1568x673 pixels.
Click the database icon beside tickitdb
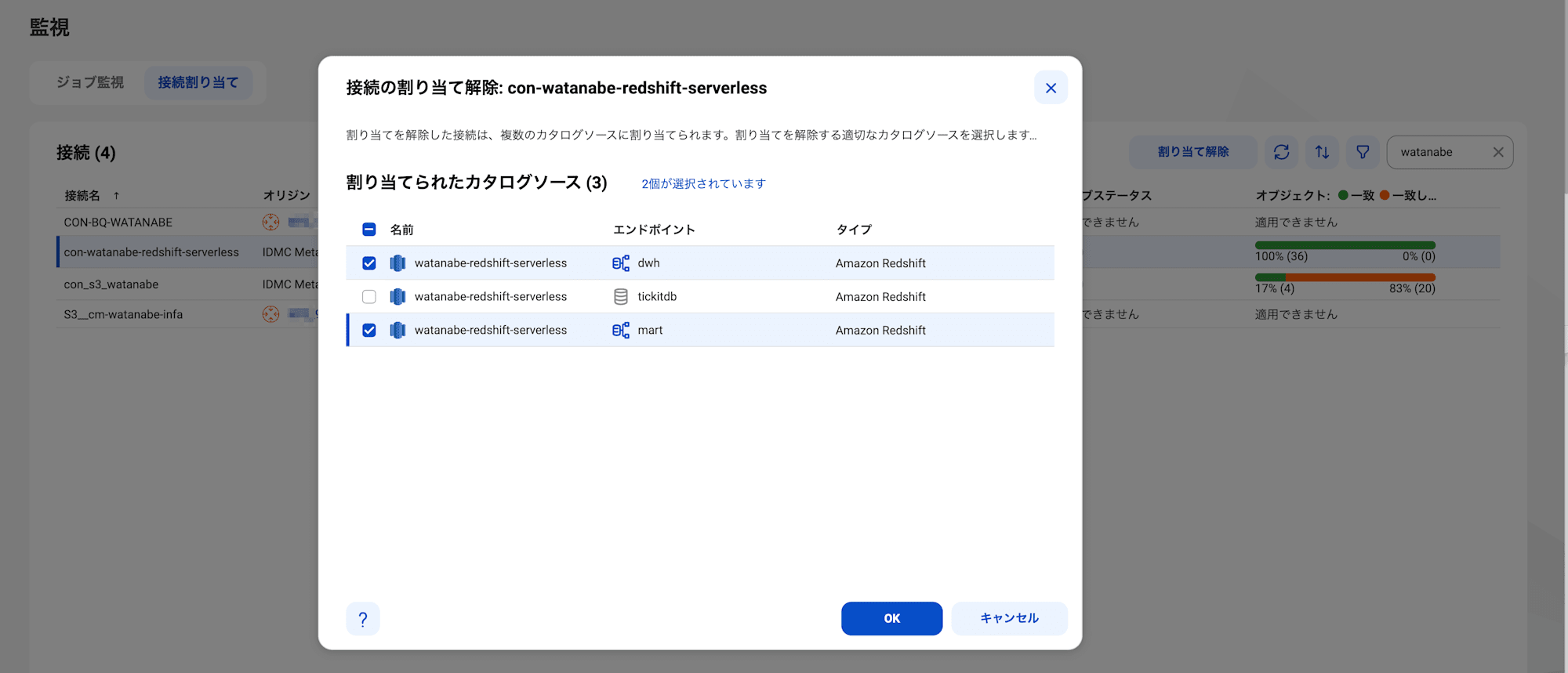(x=621, y=297)
